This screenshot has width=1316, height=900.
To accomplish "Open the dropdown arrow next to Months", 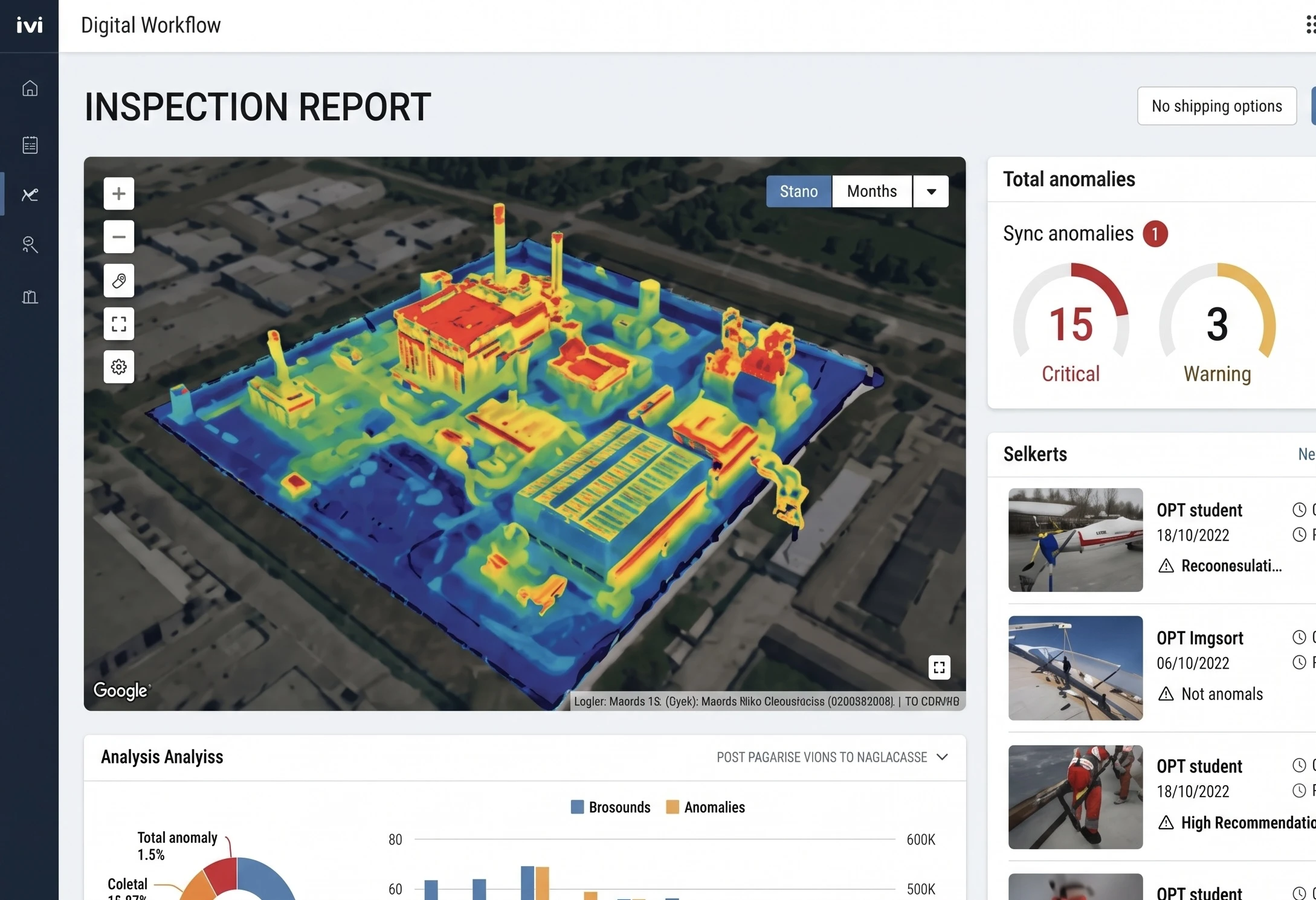I will point(931,191).
